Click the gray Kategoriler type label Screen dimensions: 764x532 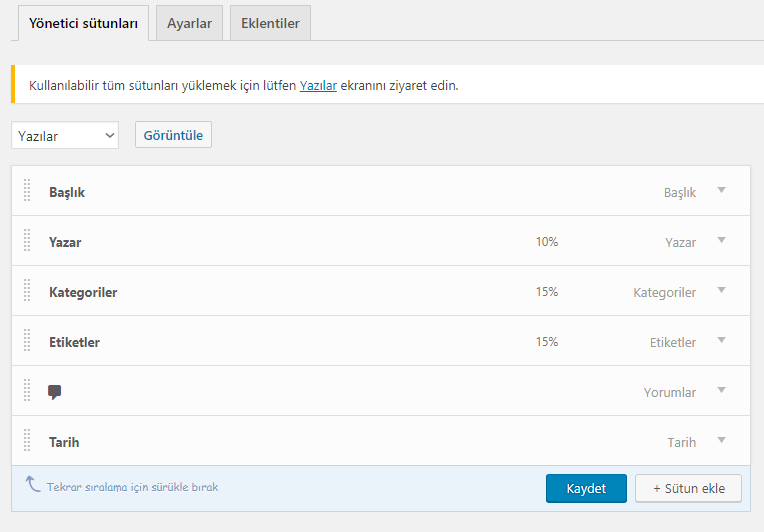tap(665, 293)
